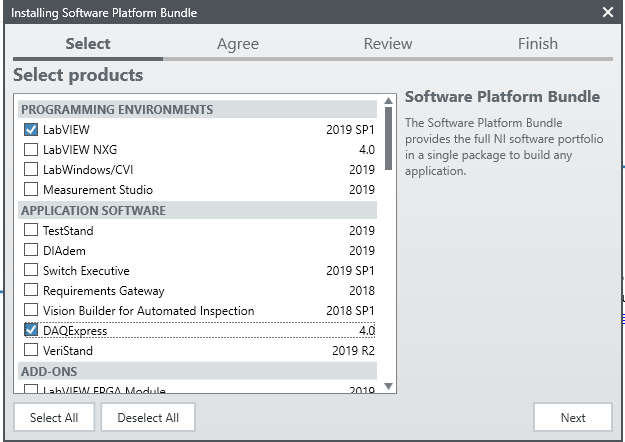This screenshot has height=442, width=625.
Task: Go to the Select step tab
Action: click(88, 43)
